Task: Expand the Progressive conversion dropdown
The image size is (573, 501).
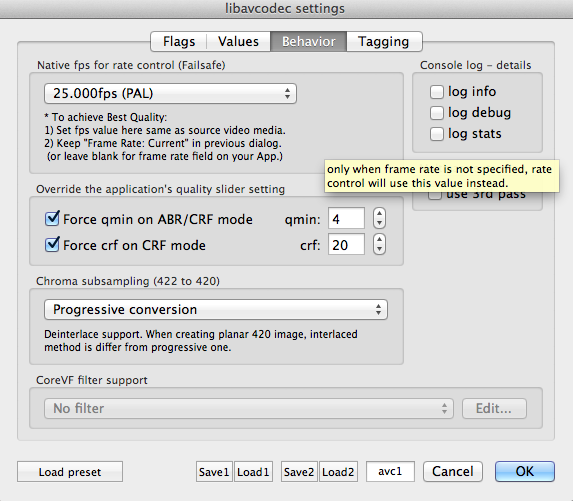Action: click(x=216, y=310)
